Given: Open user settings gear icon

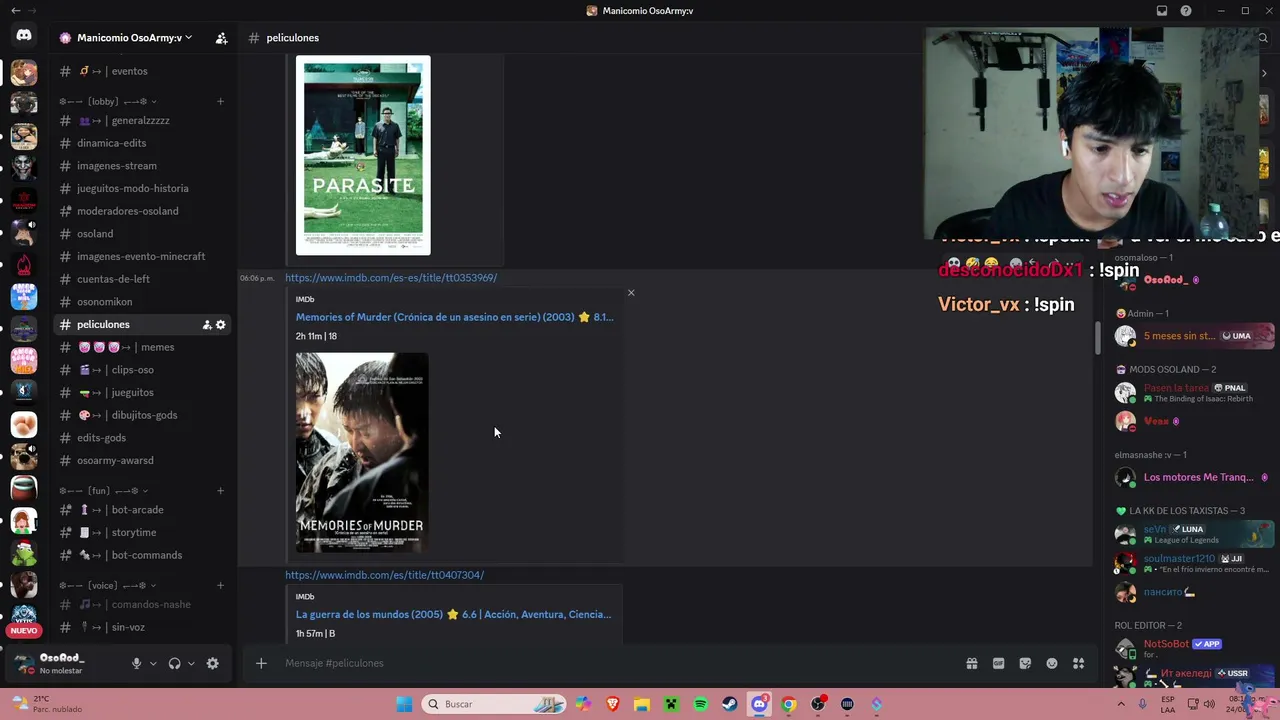Looking at the screenshot, I should click(x=212, y=663).
